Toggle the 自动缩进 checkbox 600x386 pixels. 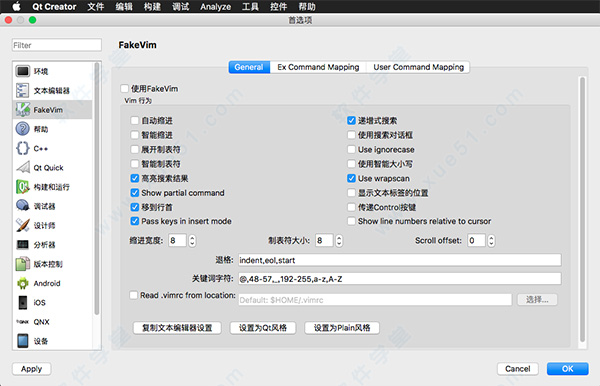tap(134, 121)
